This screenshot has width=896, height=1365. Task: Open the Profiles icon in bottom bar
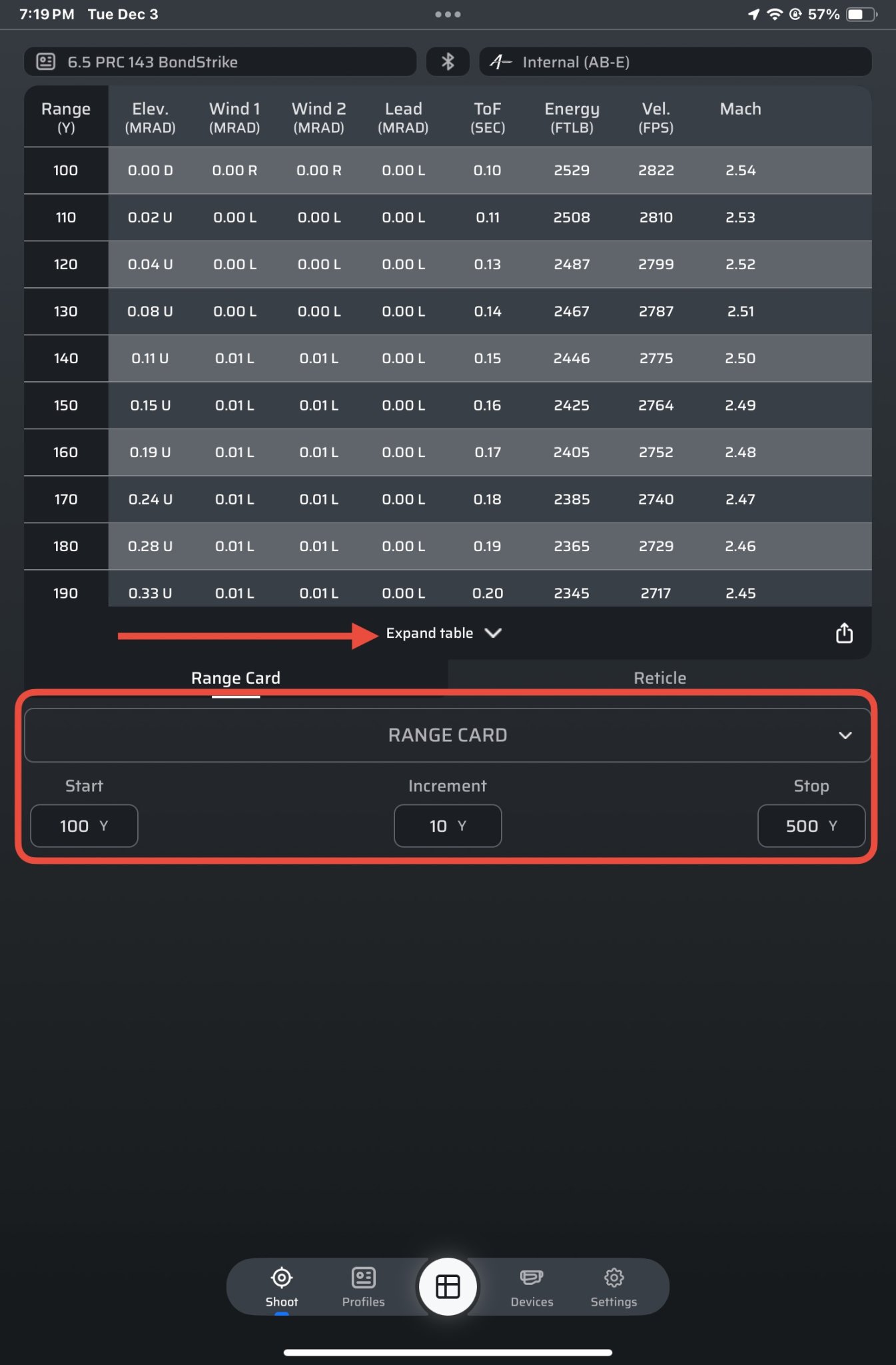[x=363, y=1278]
